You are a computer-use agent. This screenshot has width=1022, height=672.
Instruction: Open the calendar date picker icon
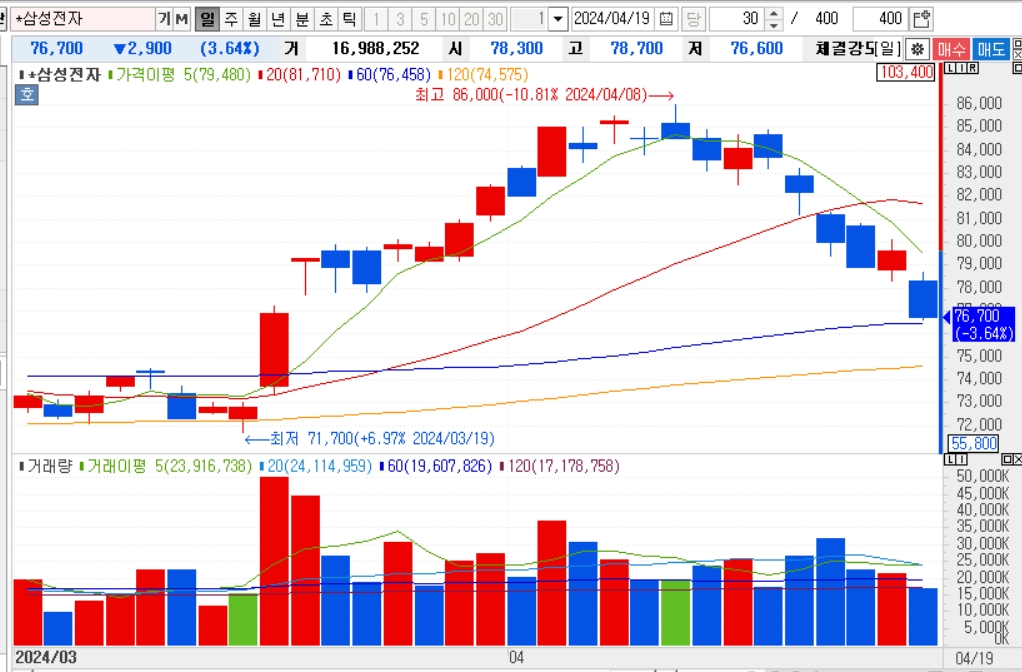pos(665,19)
